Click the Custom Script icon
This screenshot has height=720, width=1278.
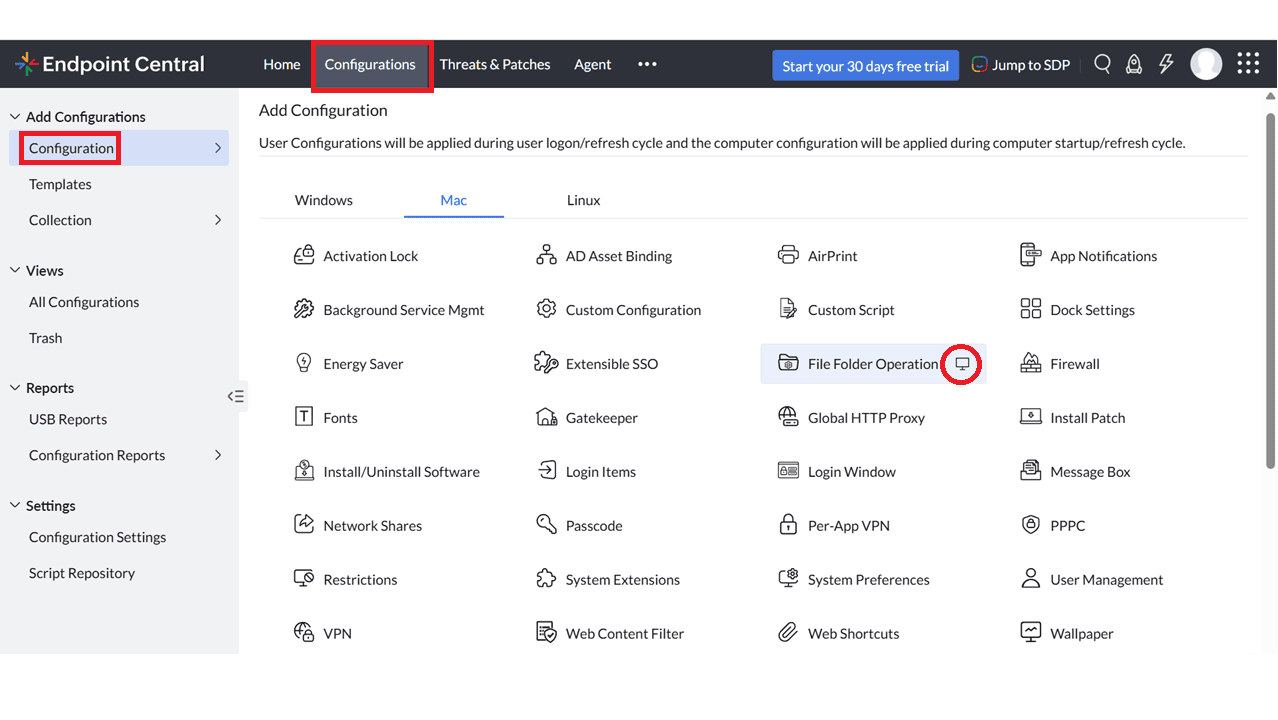[788, 310]
